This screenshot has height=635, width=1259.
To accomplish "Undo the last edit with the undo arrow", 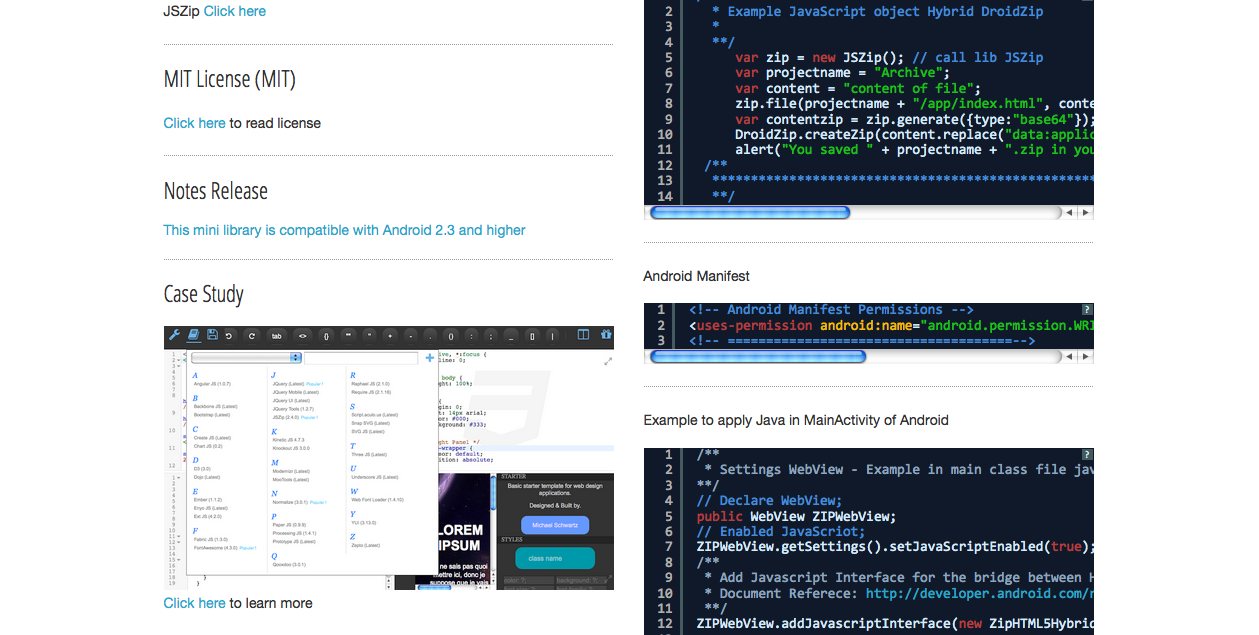I will (x=228, y=335).
